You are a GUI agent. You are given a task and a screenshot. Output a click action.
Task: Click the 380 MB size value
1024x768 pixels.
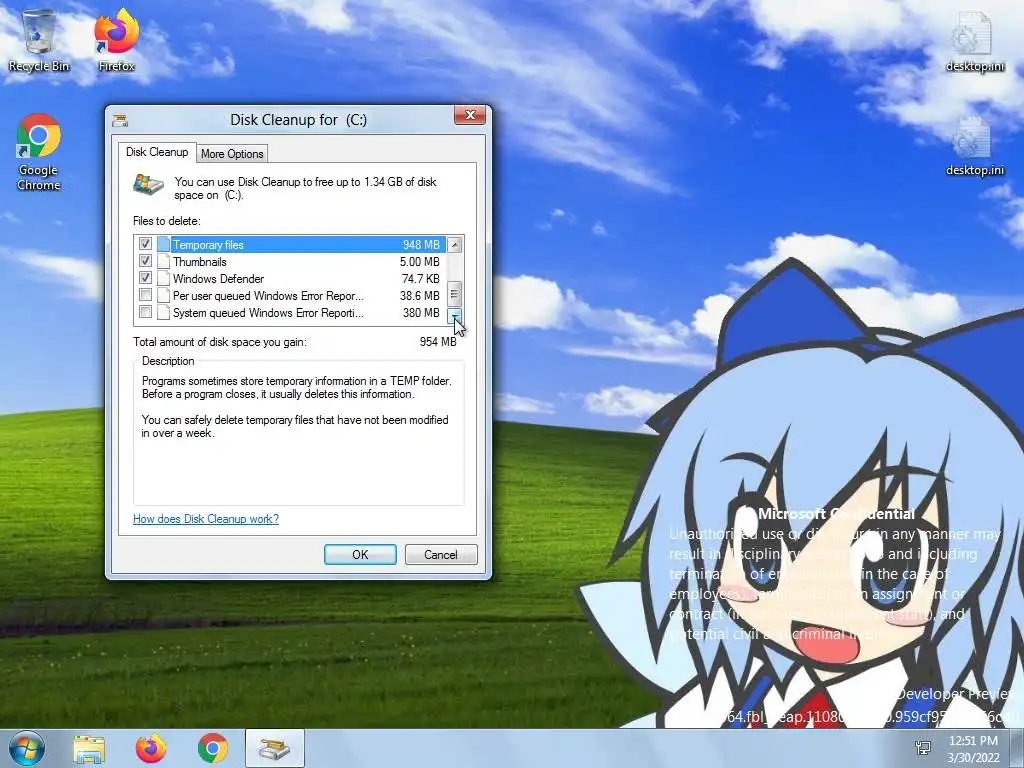421,313
